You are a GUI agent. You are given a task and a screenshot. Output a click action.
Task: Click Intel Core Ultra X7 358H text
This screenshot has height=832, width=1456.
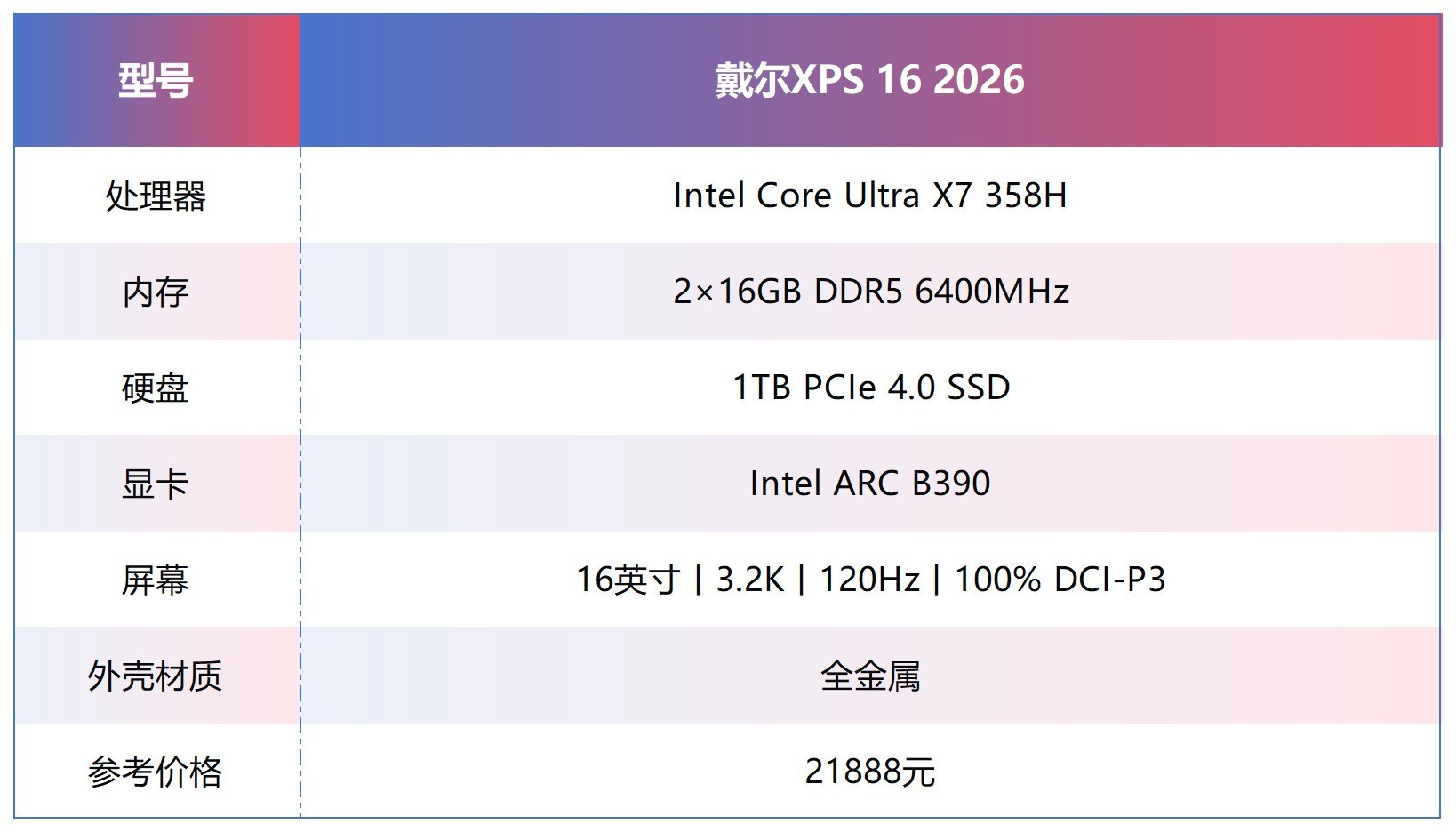point(869,196)
